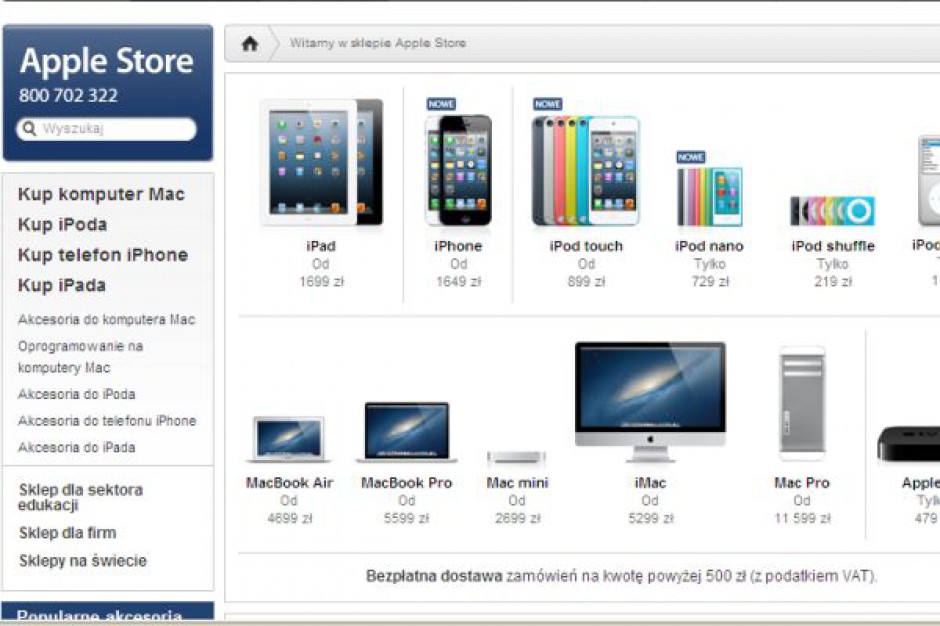Click the 4699 zł MacBook Air price
Image resolution: width=940 pixels, height=626 pixels.
click(290, 519)
